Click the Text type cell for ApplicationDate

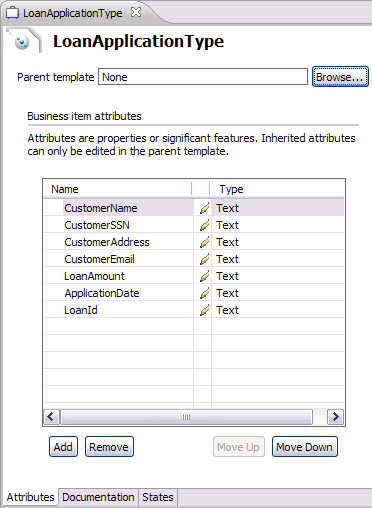pyautogui.click(x=277, y=293)
